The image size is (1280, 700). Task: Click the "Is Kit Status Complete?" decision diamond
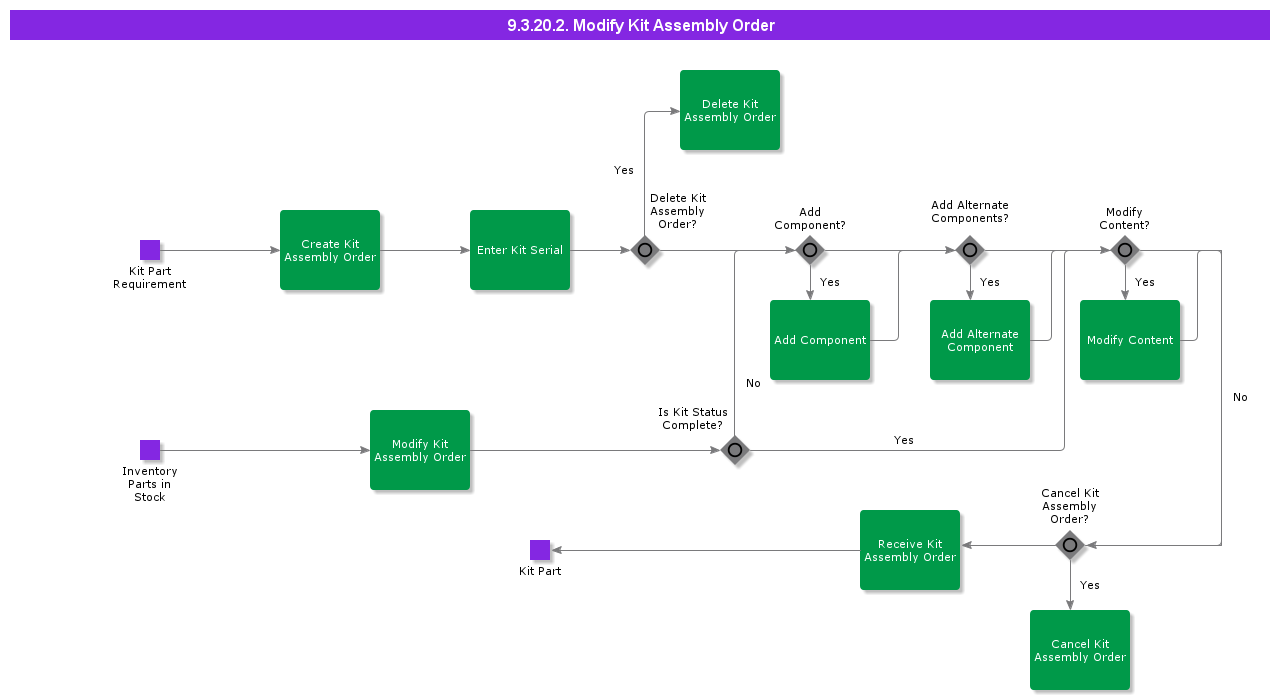(735, 450)
